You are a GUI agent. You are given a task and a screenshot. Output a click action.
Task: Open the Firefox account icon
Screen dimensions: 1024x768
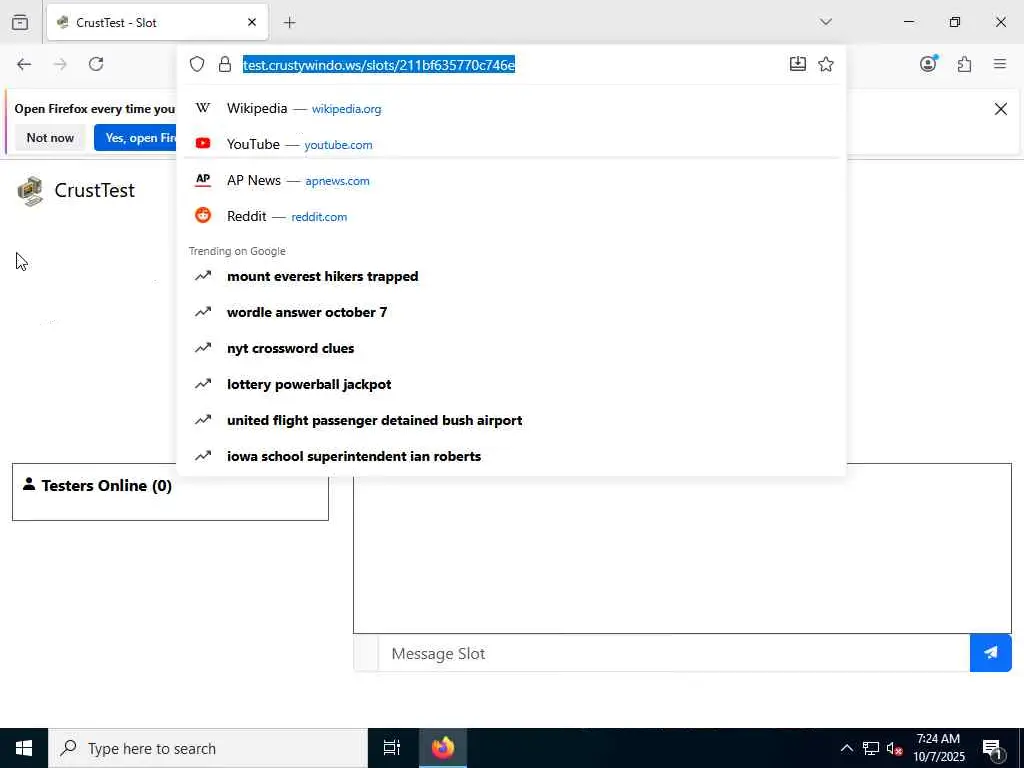pyautogui.click(x=928, y=64)
